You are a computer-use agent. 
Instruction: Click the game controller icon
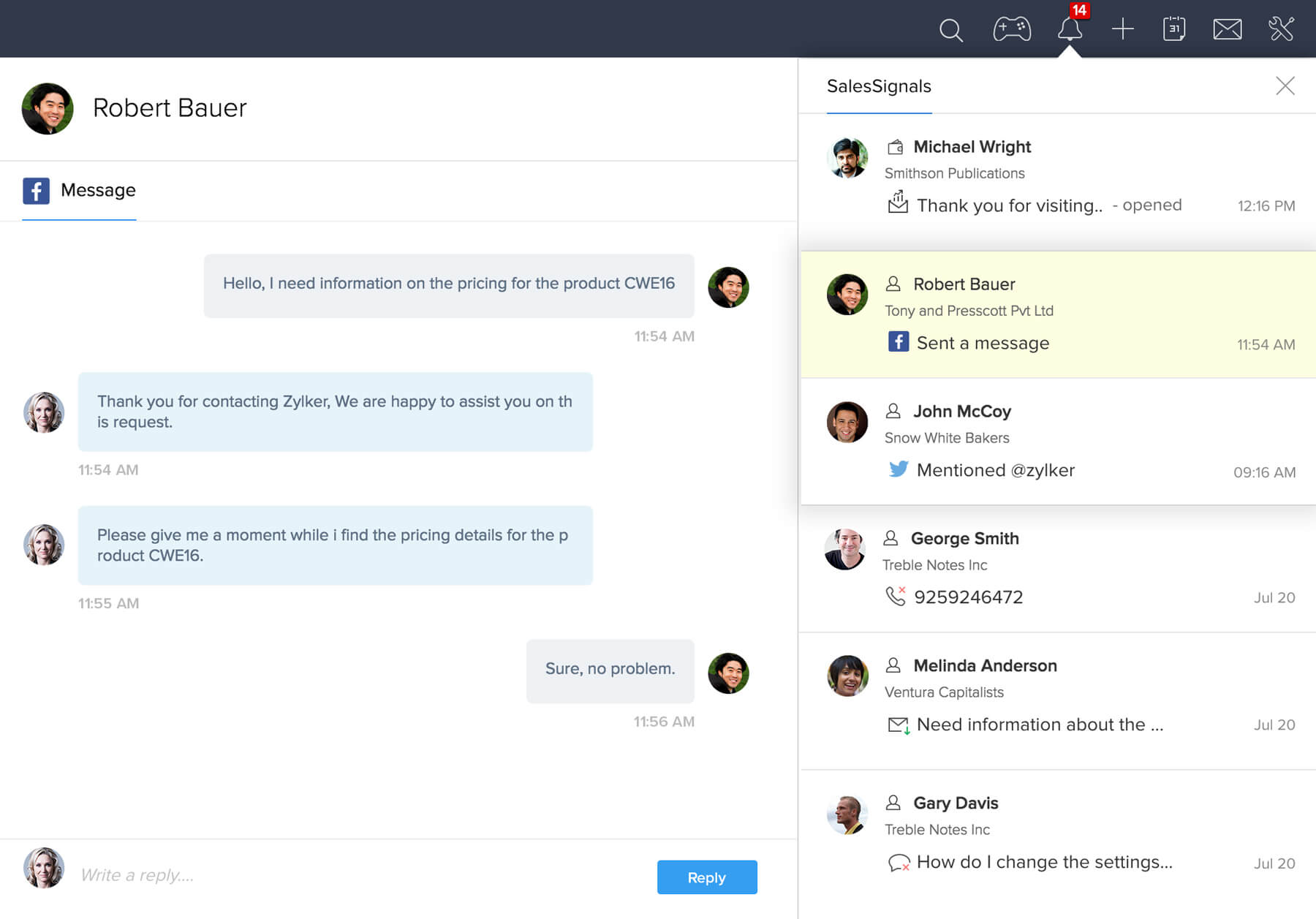point(1012,29)
